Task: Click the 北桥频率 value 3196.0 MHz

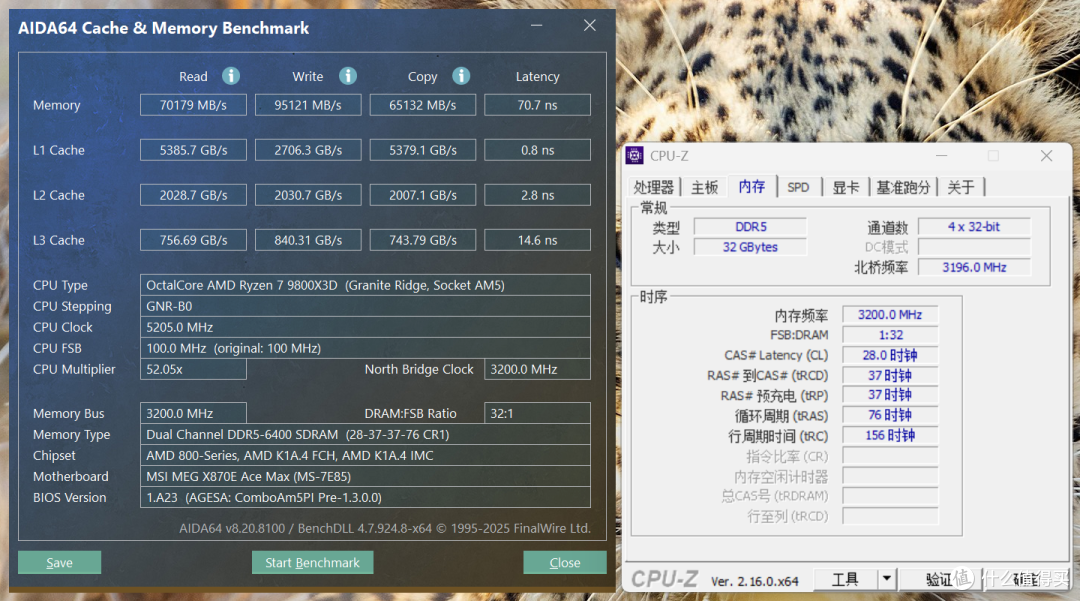Action: pos(974,267)
